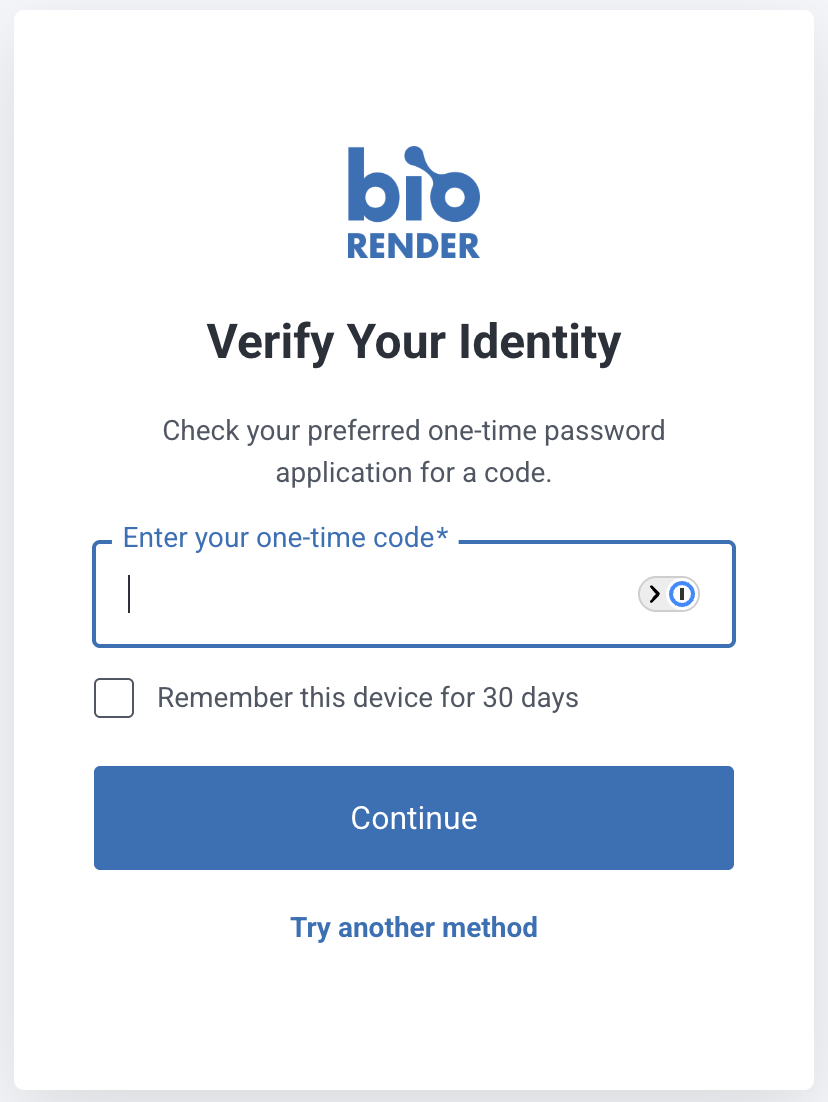
Task: Choose a different verification method
Action: coord(413,927)
